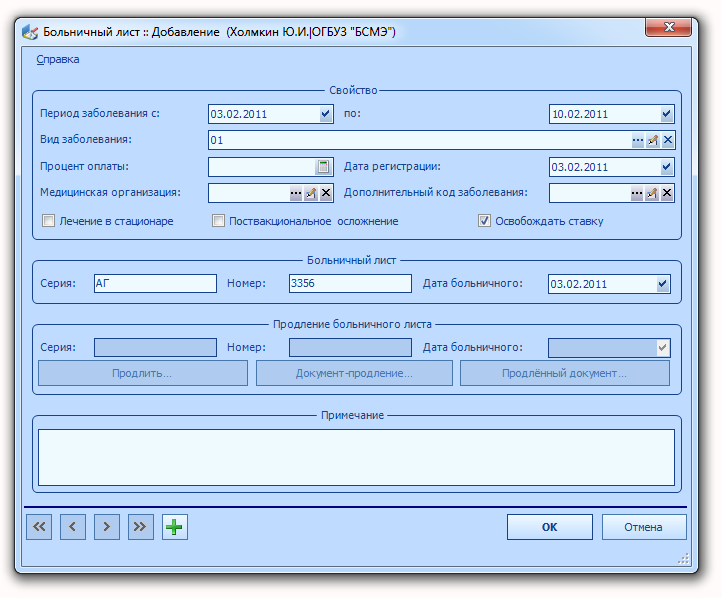Click start date value 03.02.2011 in Период заболевания
Image resolution: width=722 pixels, height=598 pixels.
pos(239,114)
